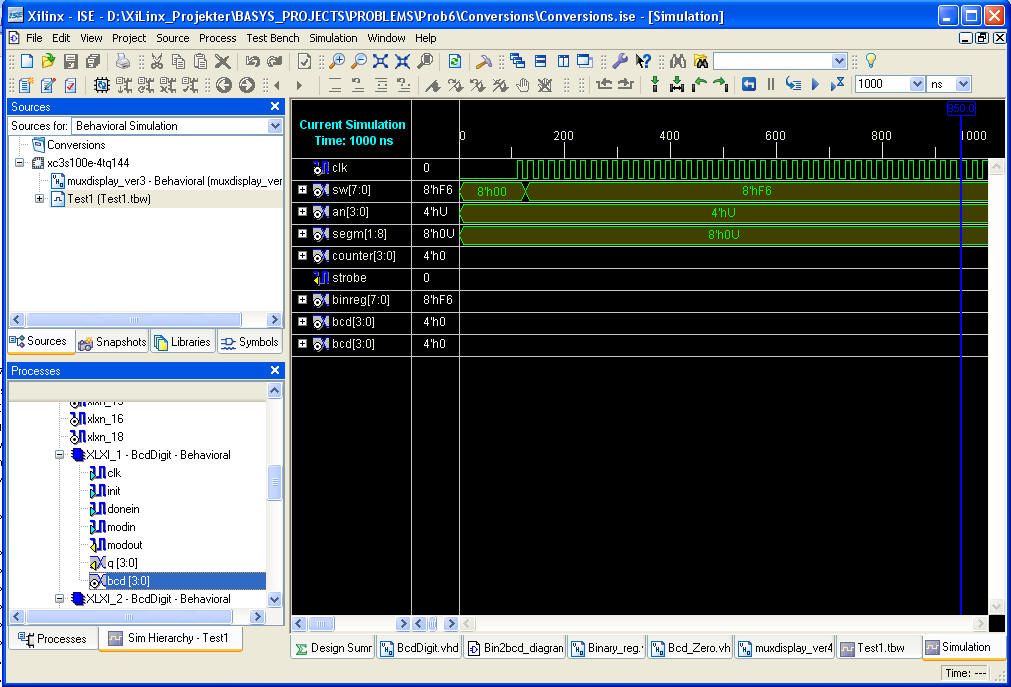Viewport: 1011px width, 687px height.
Task: Click the hammer icon in the toolbar
Action: click(x=484, y=61)
